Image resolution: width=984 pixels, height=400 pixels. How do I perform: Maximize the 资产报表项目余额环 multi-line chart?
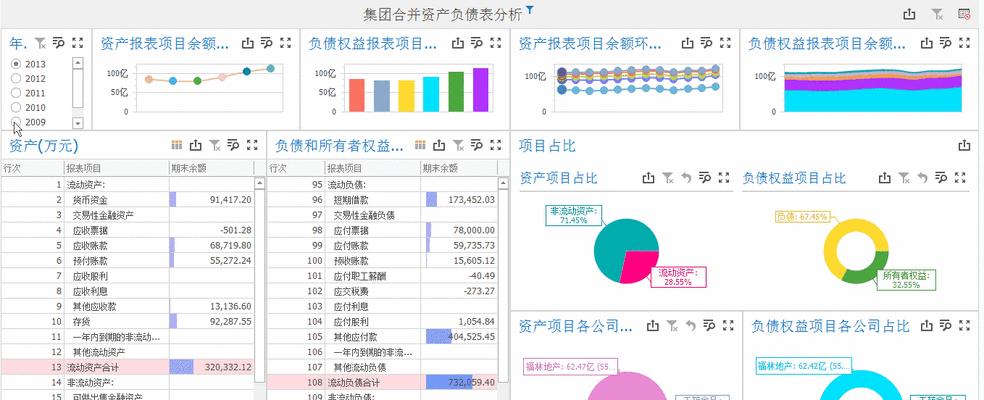pos(725,43)
